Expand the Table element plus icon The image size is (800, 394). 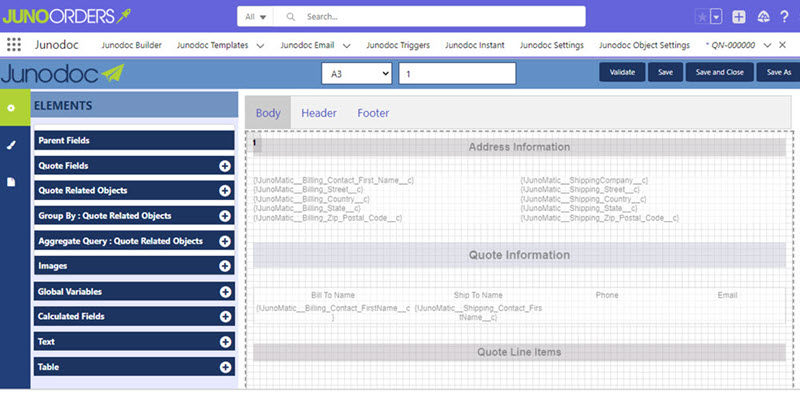(225, 367)
